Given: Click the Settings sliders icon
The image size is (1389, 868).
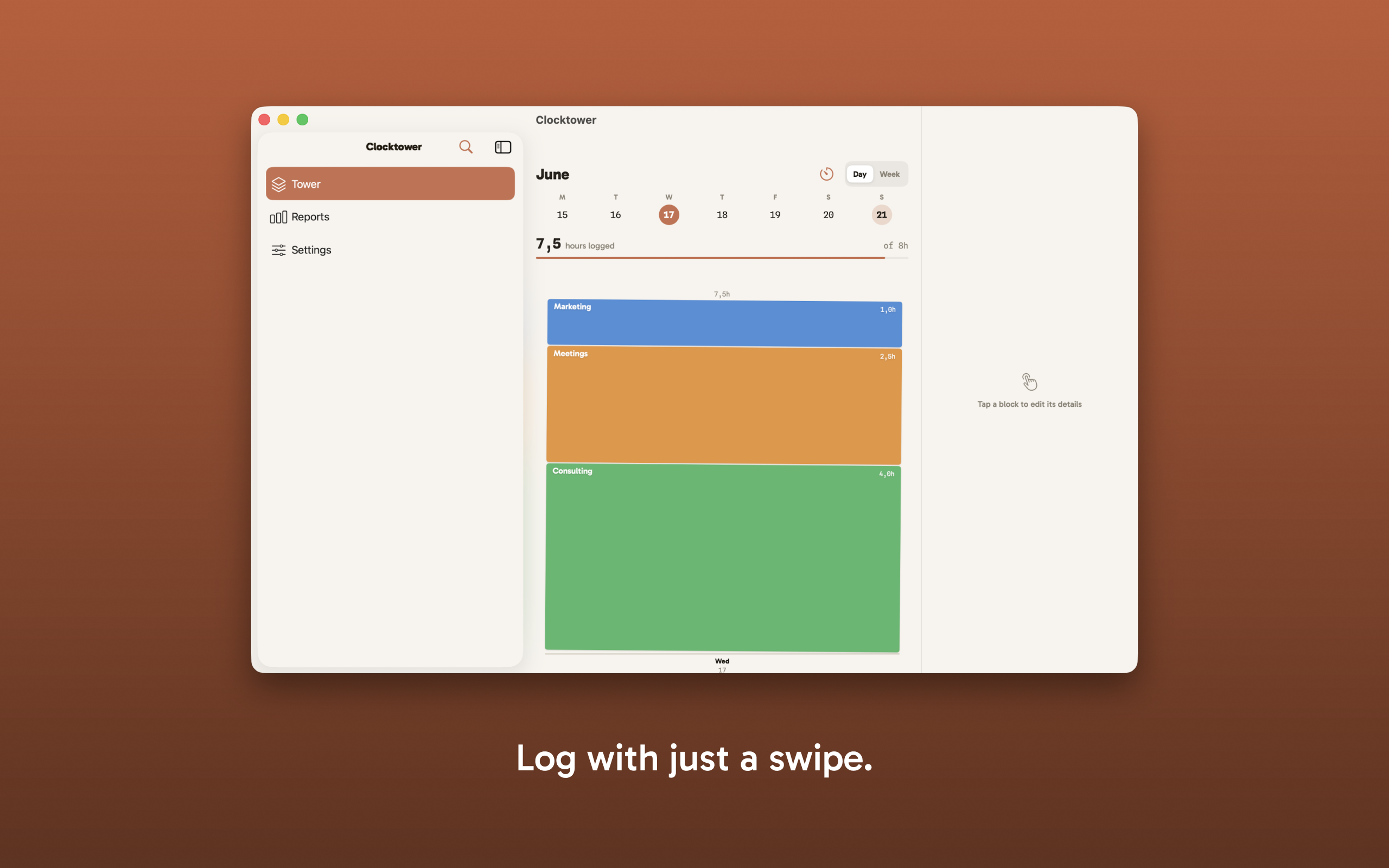Looking at the screenshot, I should [x=278, y=250].
